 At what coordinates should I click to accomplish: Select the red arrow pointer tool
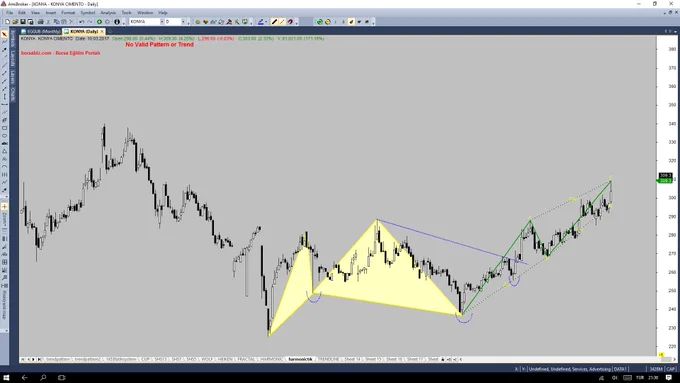coord(4,34)
